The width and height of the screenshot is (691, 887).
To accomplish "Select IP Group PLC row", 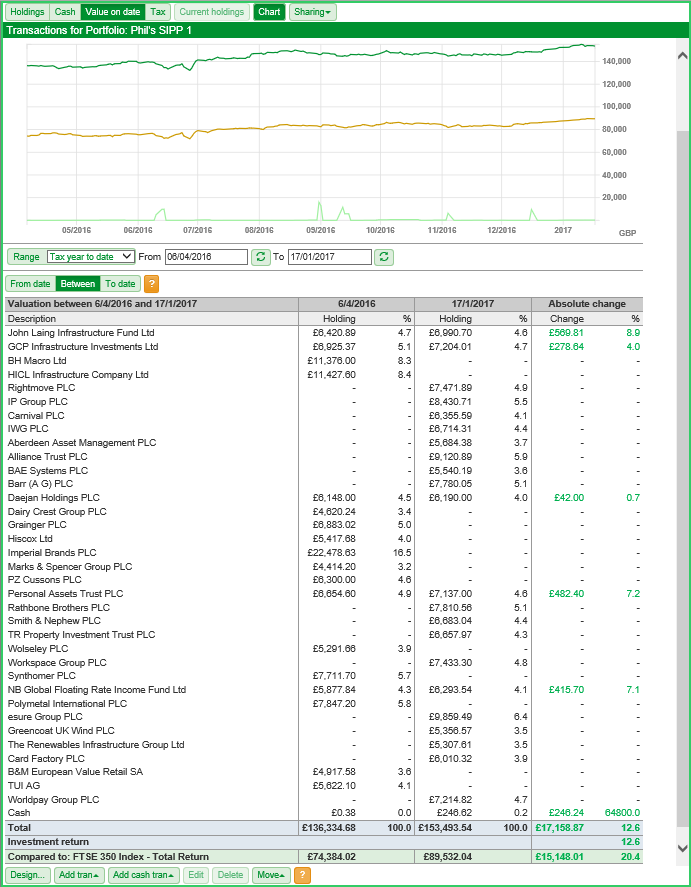I will click(x=324, y=402).
